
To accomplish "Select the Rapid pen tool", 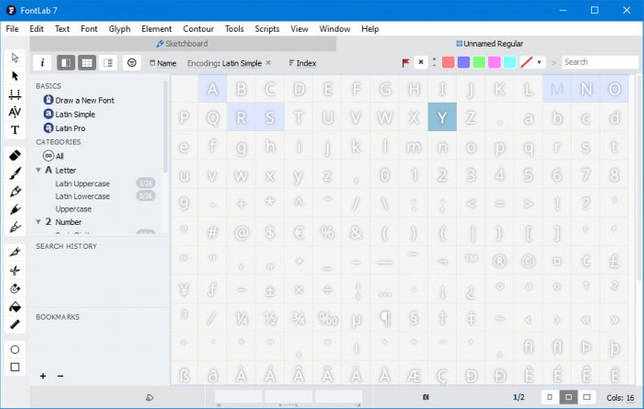I will pos(15,209).
